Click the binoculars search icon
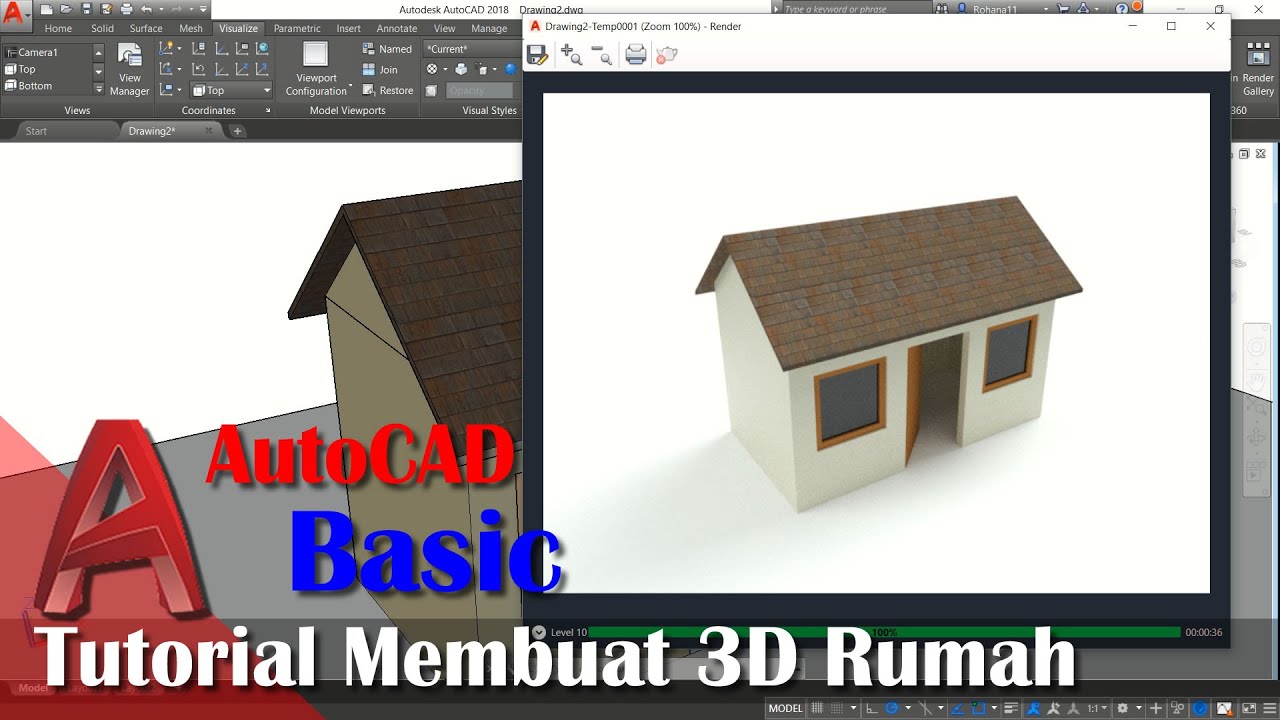The width and height of the screenshot is (1280, 720). pyautogui.click(x=942, y=9)
